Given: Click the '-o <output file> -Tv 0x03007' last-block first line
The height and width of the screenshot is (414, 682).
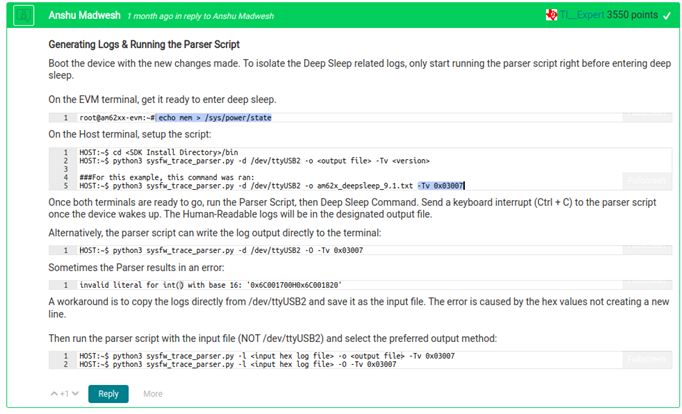Looking at the screenshot, I should point(267,356).
